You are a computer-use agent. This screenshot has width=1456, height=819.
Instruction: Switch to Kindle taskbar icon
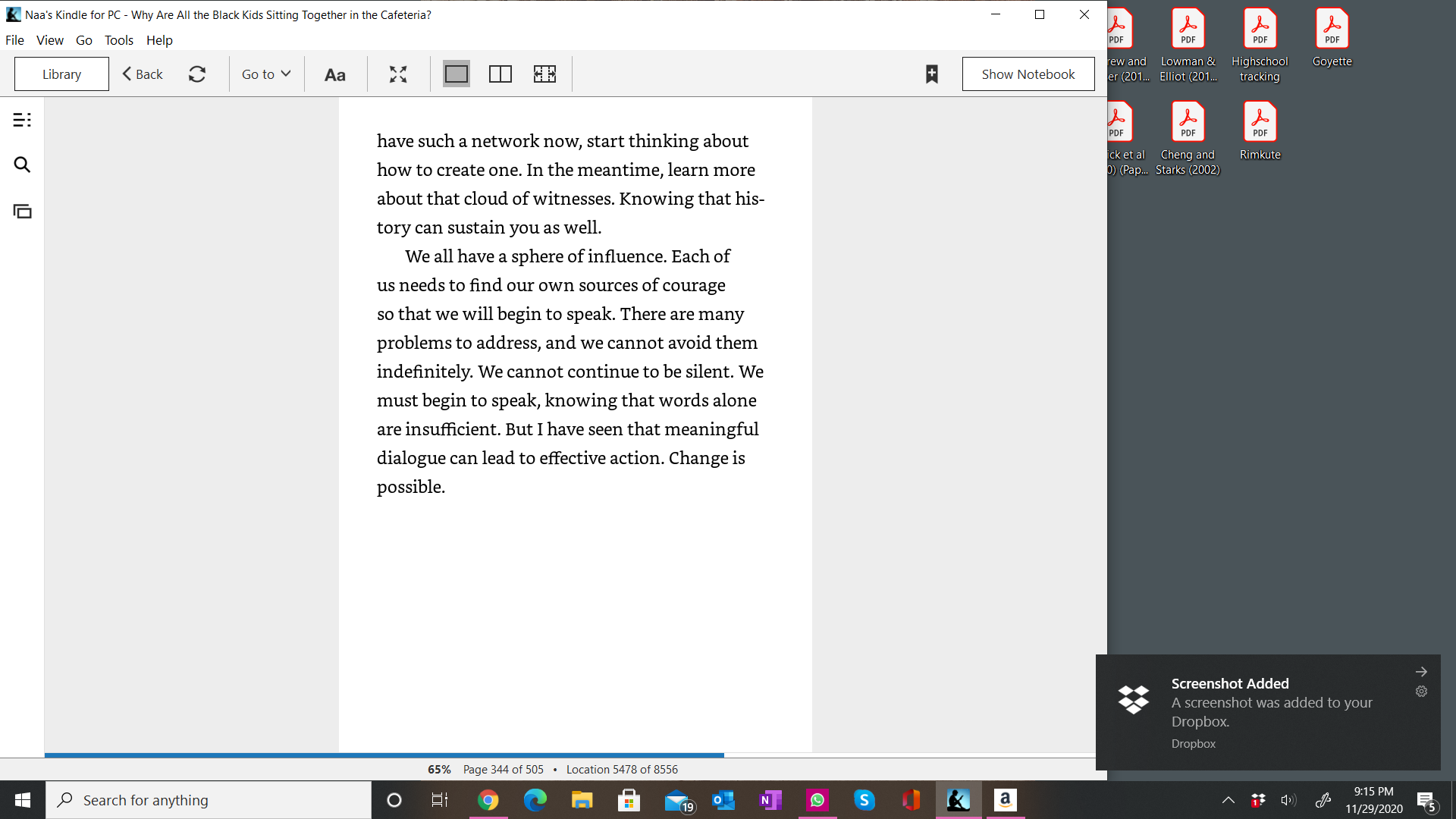[x=959, y=800]
